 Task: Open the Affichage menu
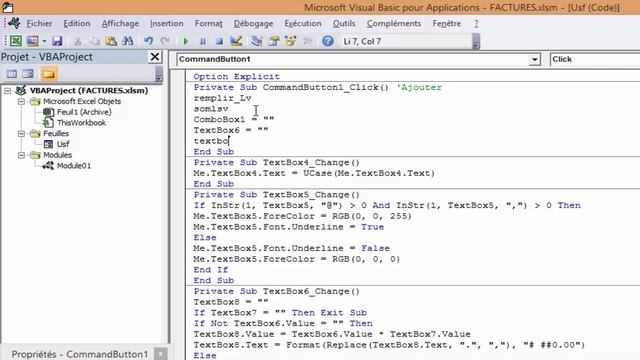click(120, 24)
